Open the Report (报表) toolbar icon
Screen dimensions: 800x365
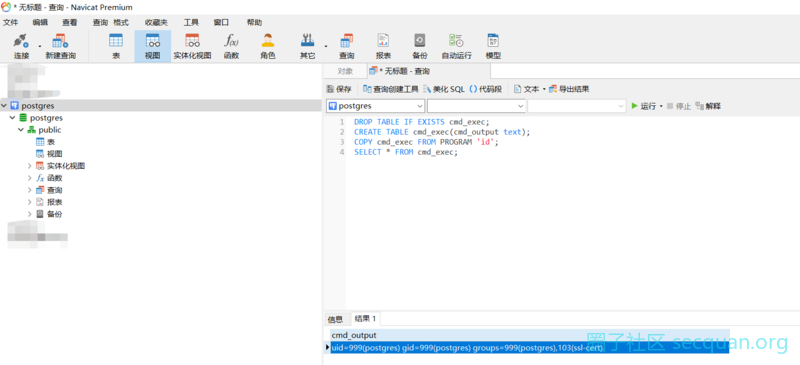383,47
